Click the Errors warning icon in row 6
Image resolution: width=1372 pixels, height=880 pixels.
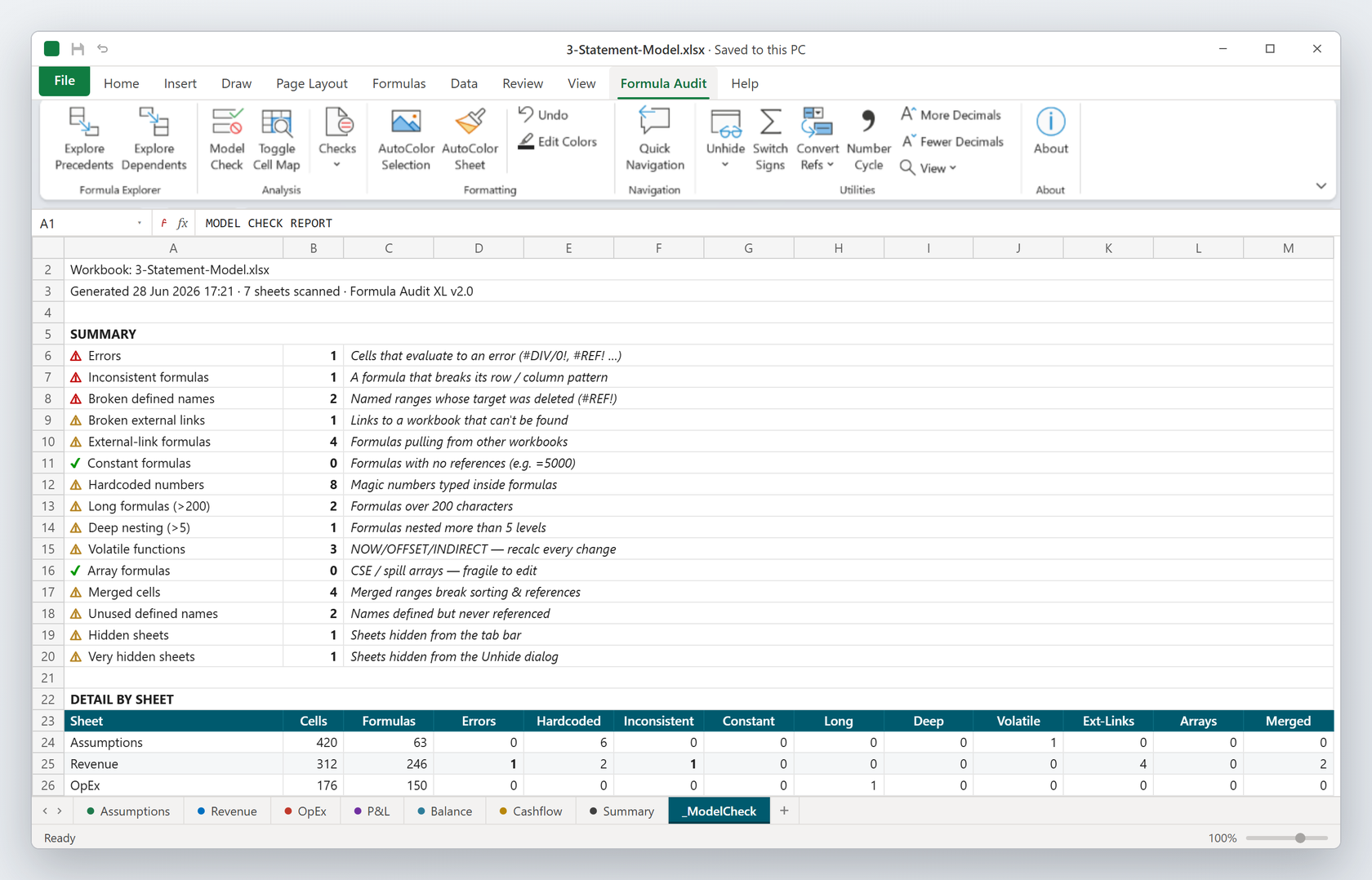(x=76, y=356)
